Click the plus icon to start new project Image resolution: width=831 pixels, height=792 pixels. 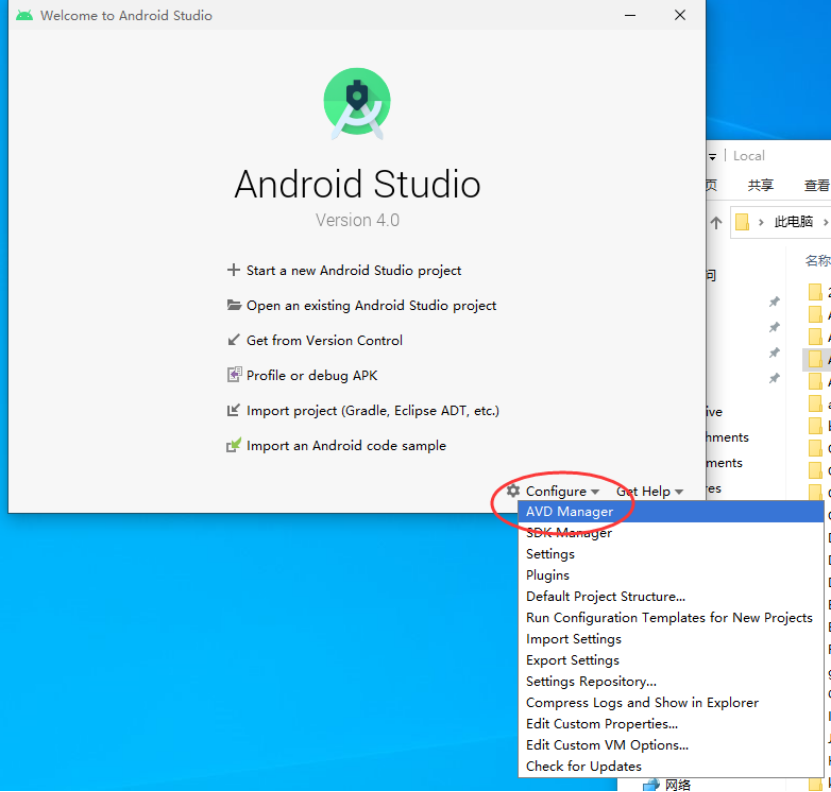tap(234, 270)
